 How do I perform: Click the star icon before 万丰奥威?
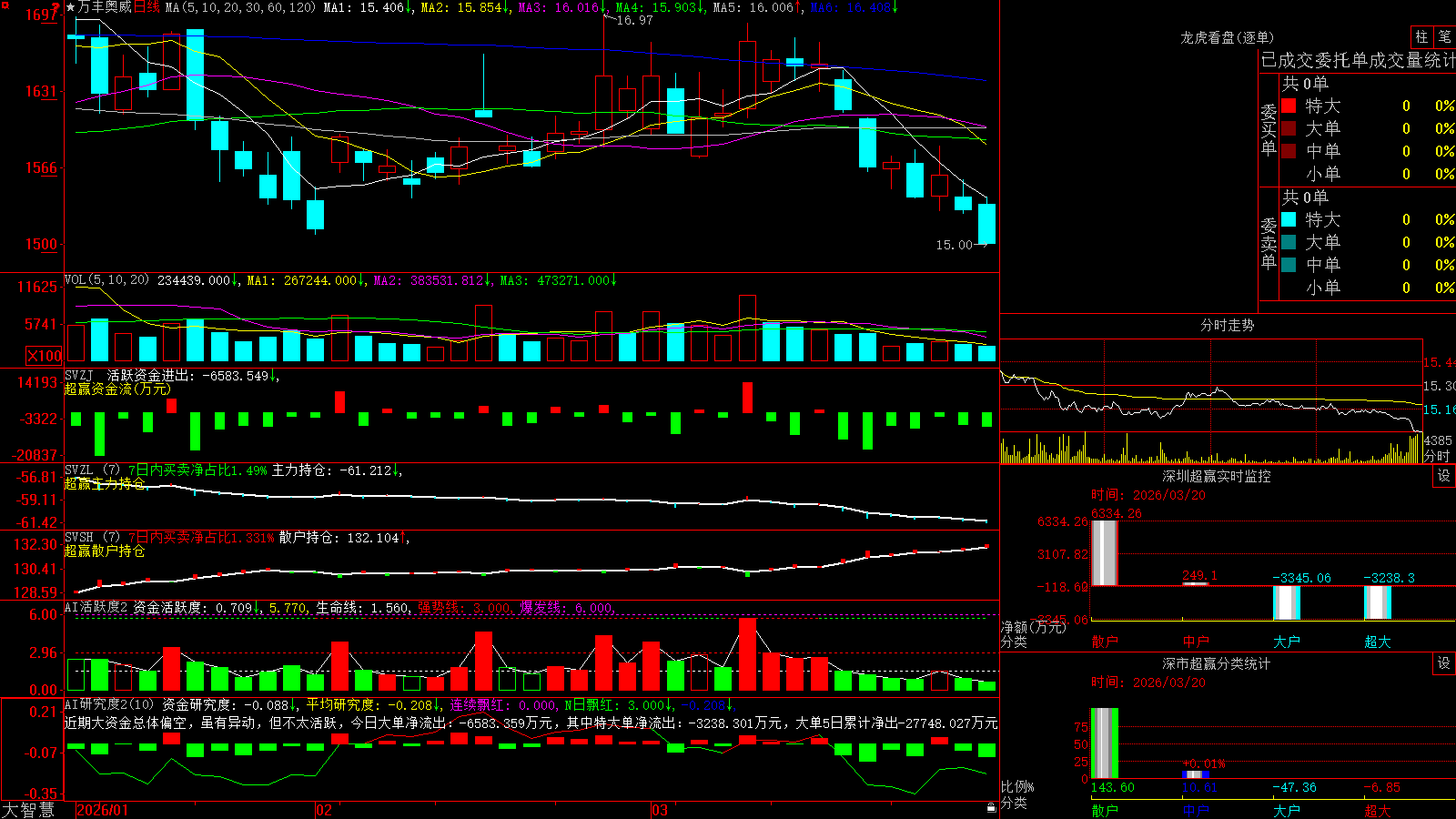(x=71, y=7)
